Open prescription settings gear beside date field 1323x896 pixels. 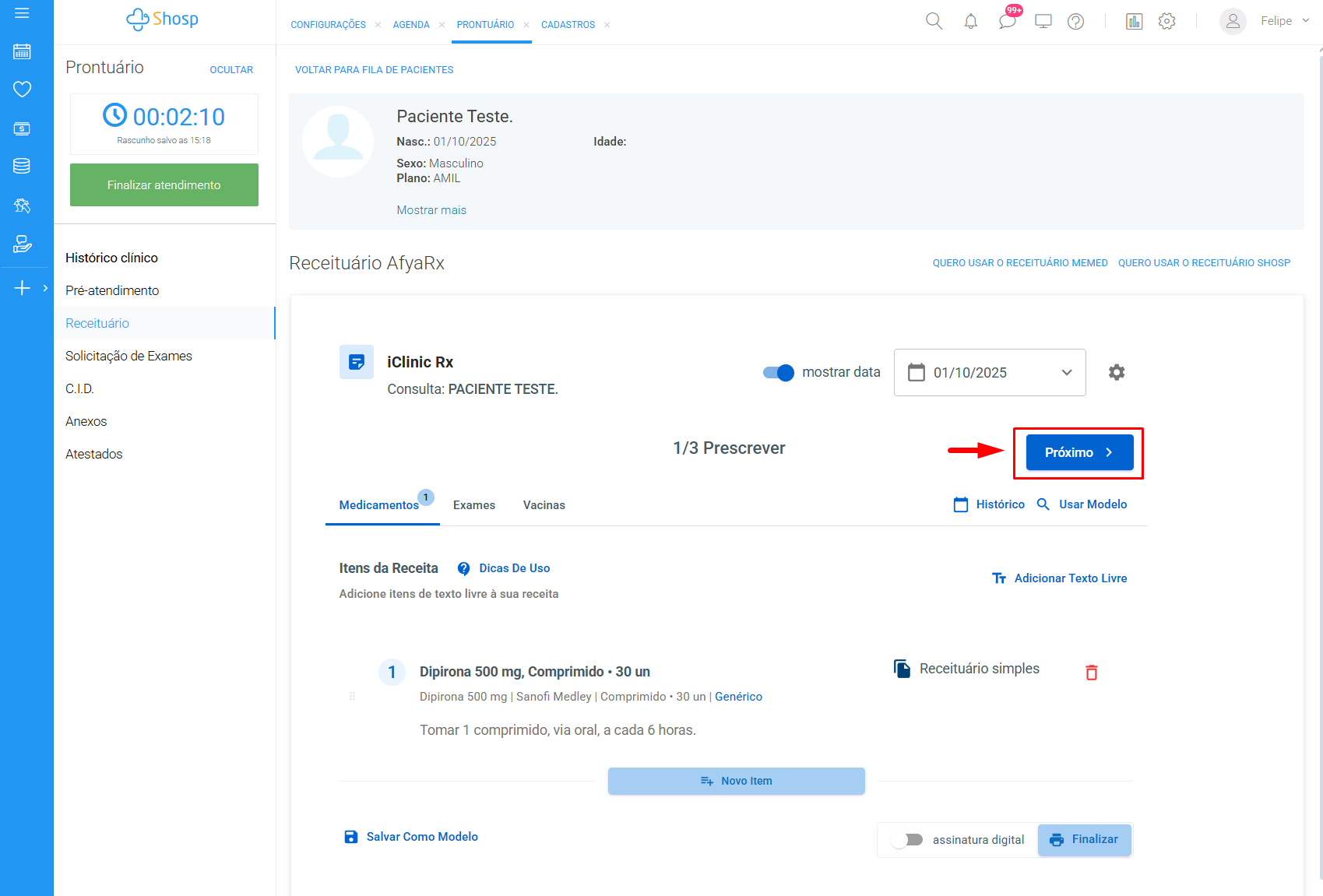(x=1116, y=372)
